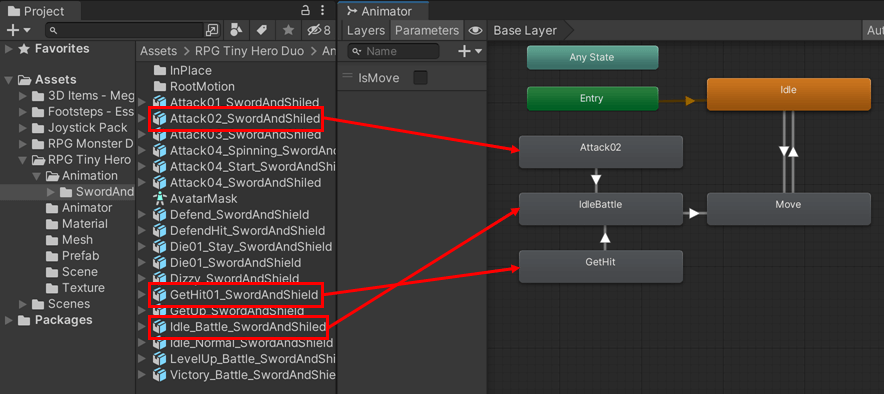Click the Project panel lock icon
Viewport: 884px width, 394px height.
(305, 10)
